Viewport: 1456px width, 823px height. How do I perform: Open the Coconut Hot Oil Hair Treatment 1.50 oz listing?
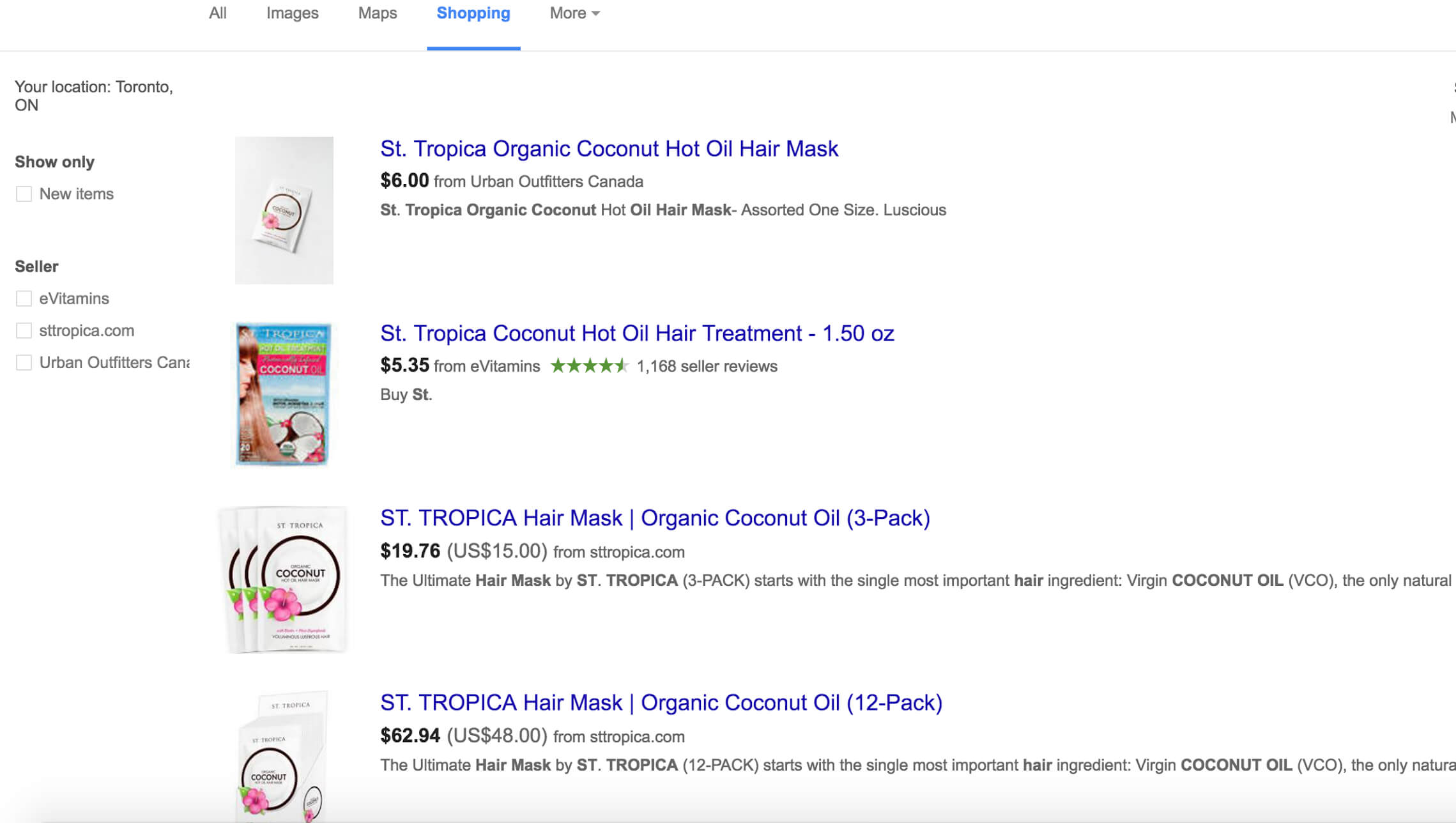[636, 333]
